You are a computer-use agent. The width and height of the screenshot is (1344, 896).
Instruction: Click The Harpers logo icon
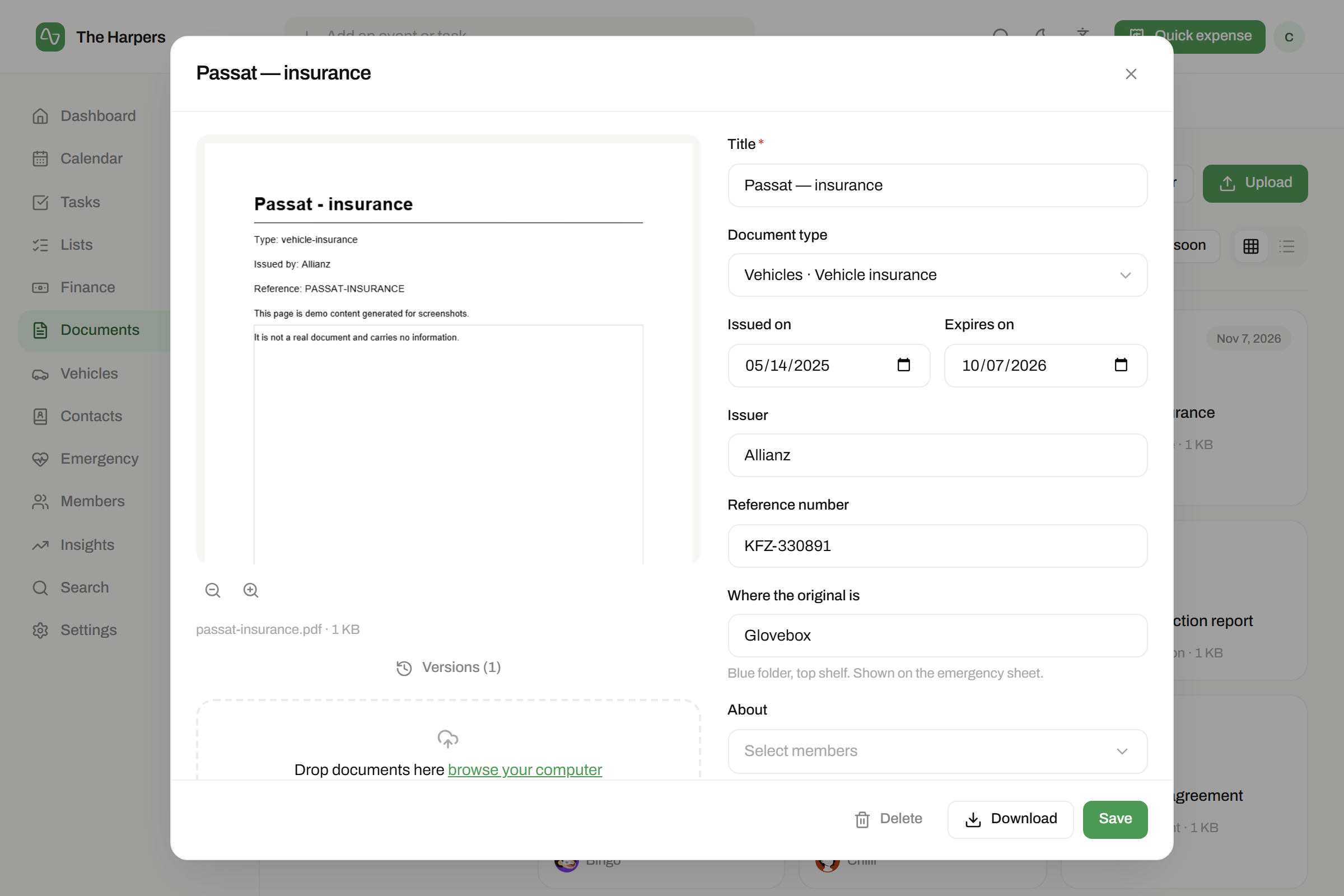point(50,37)
